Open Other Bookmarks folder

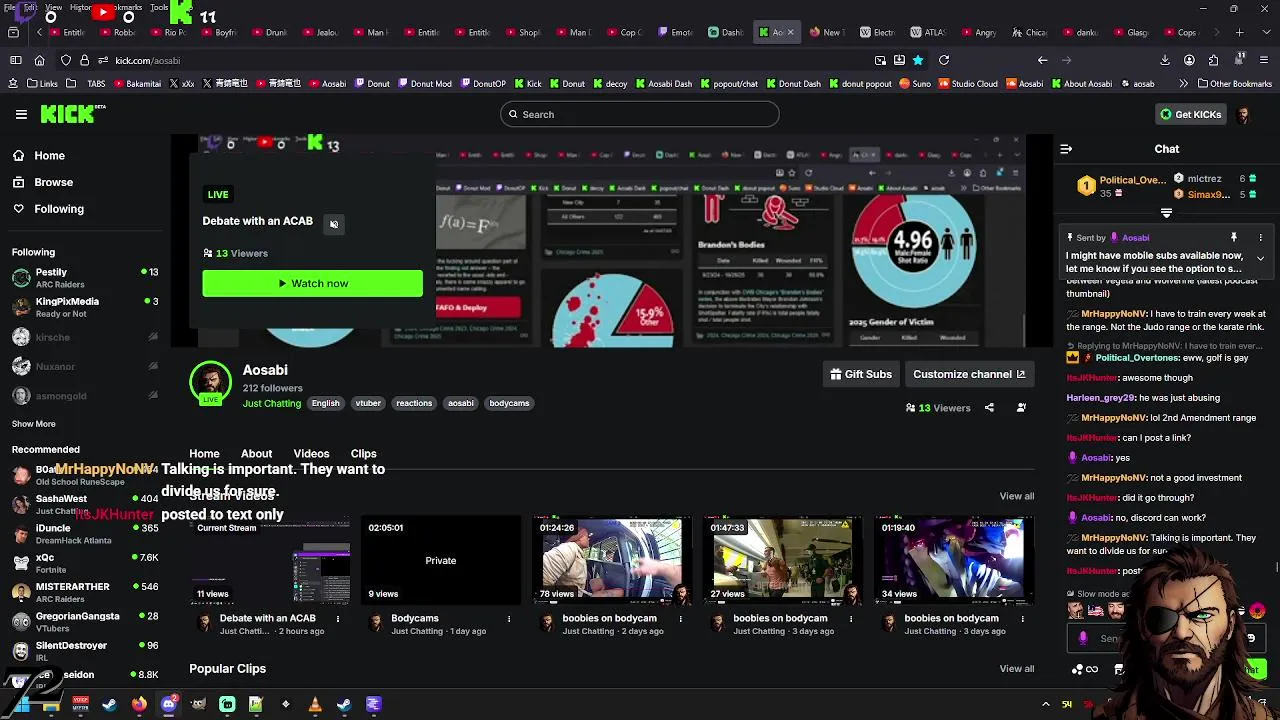click(x=1233, y=84)
